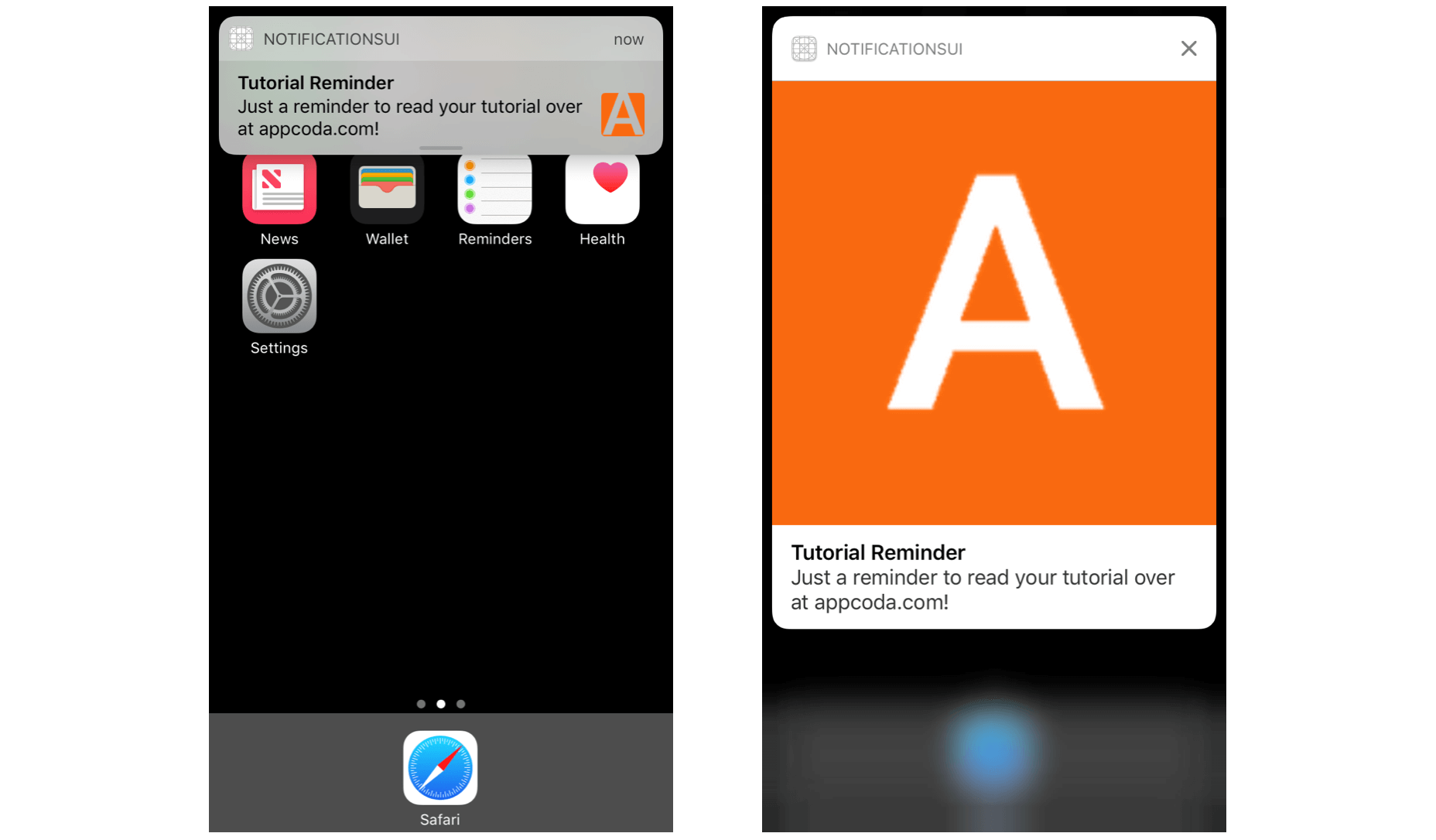
Task: Tap the grid icon in the expanded notification header
Action: point(804,48)
